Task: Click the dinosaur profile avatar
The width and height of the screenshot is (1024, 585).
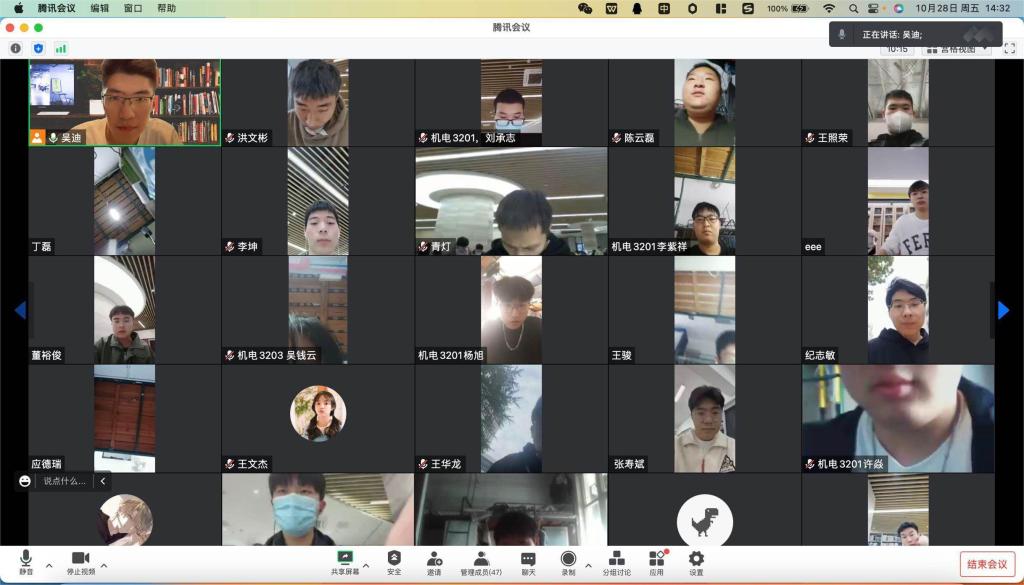Action: tap(705, 522)
